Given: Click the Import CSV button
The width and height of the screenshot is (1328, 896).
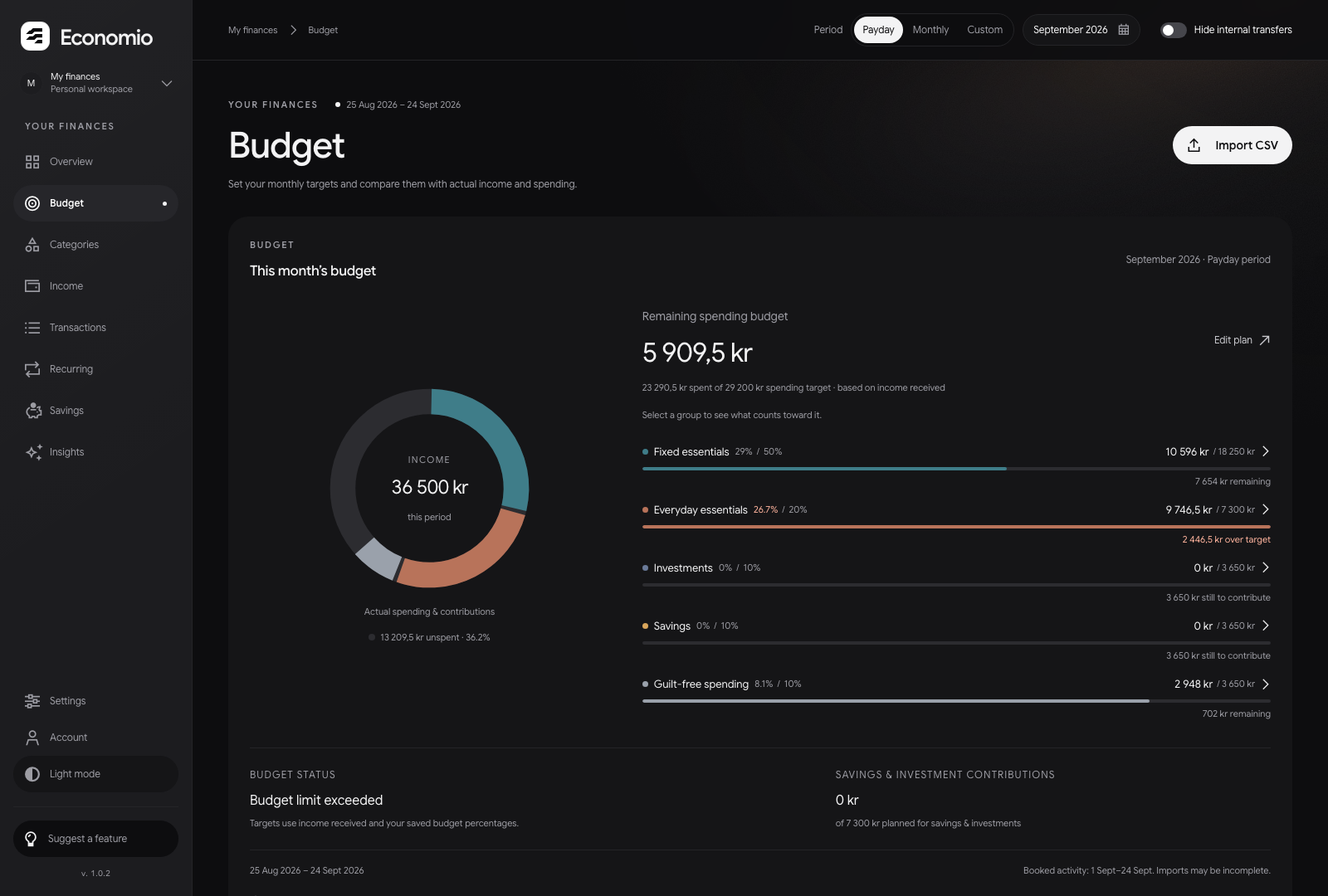Looking at the screenshot, I should pos(1232,145).
